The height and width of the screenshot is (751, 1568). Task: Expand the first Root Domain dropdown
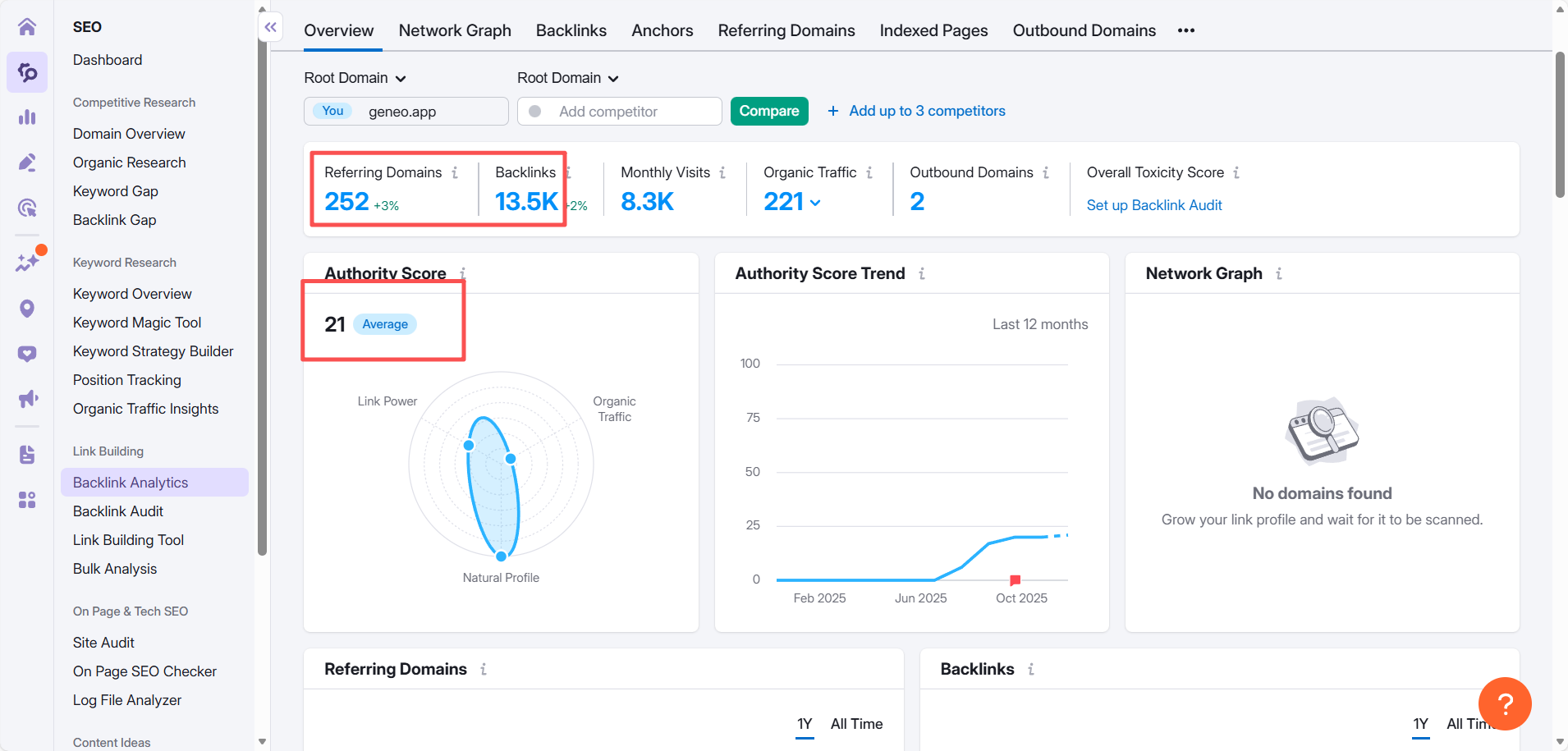[x=355, y=78]
